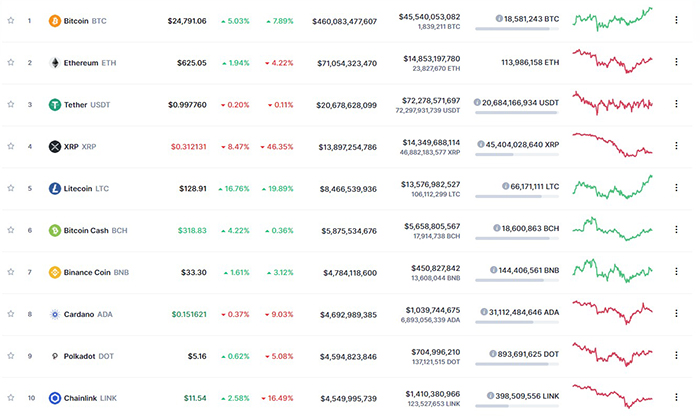Click the Tether green logo icon
The image size is (700, 417).
(x=55, y=105)
